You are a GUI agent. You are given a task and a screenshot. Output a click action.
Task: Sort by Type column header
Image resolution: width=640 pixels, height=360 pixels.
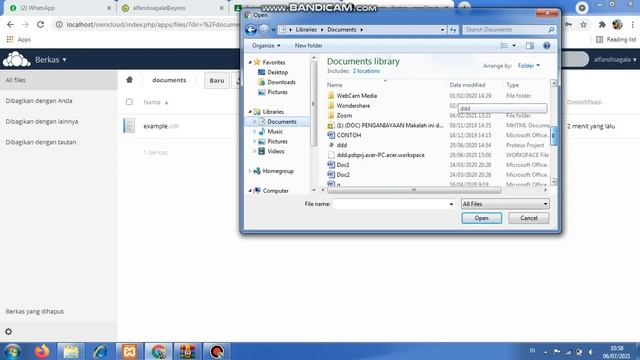click(513, 85)
